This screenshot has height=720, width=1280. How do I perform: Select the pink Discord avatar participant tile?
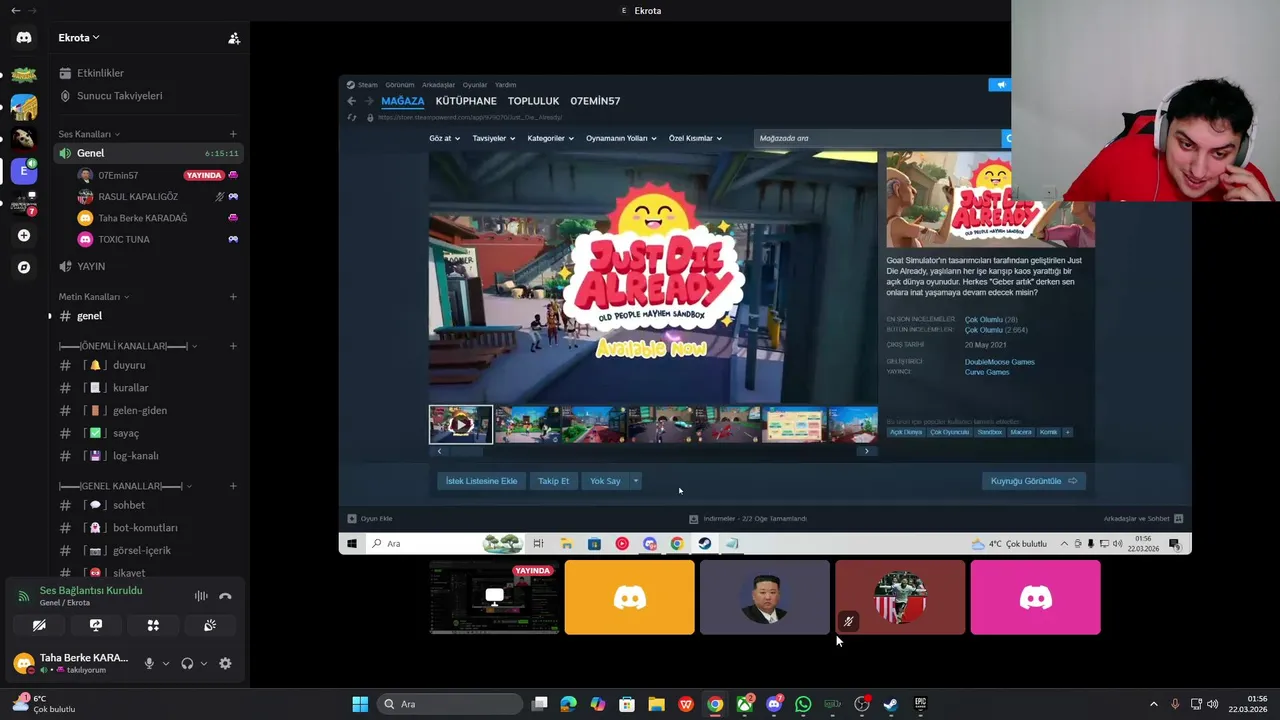(x=1035, y=597)
